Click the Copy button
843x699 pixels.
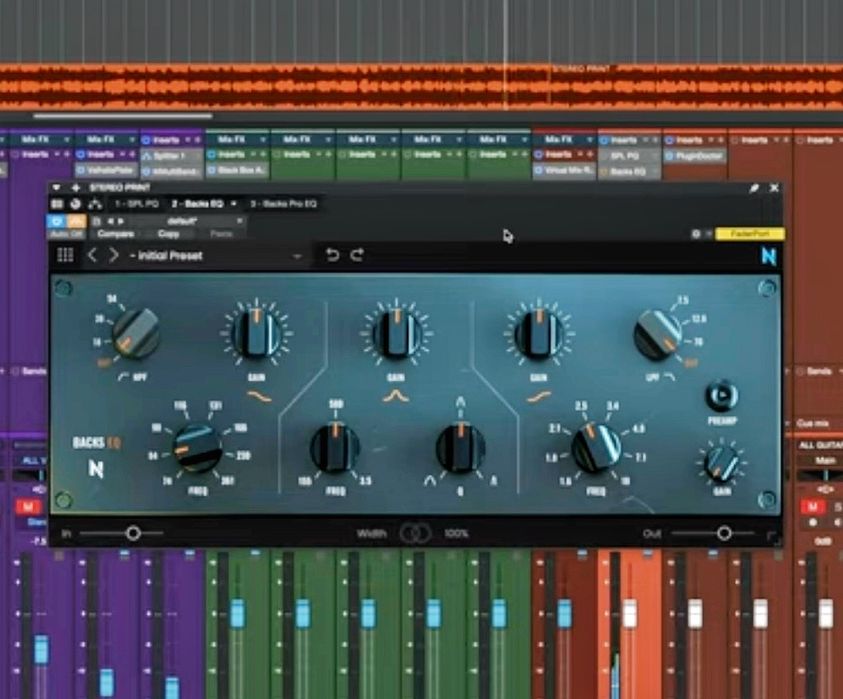coord(168,234)
